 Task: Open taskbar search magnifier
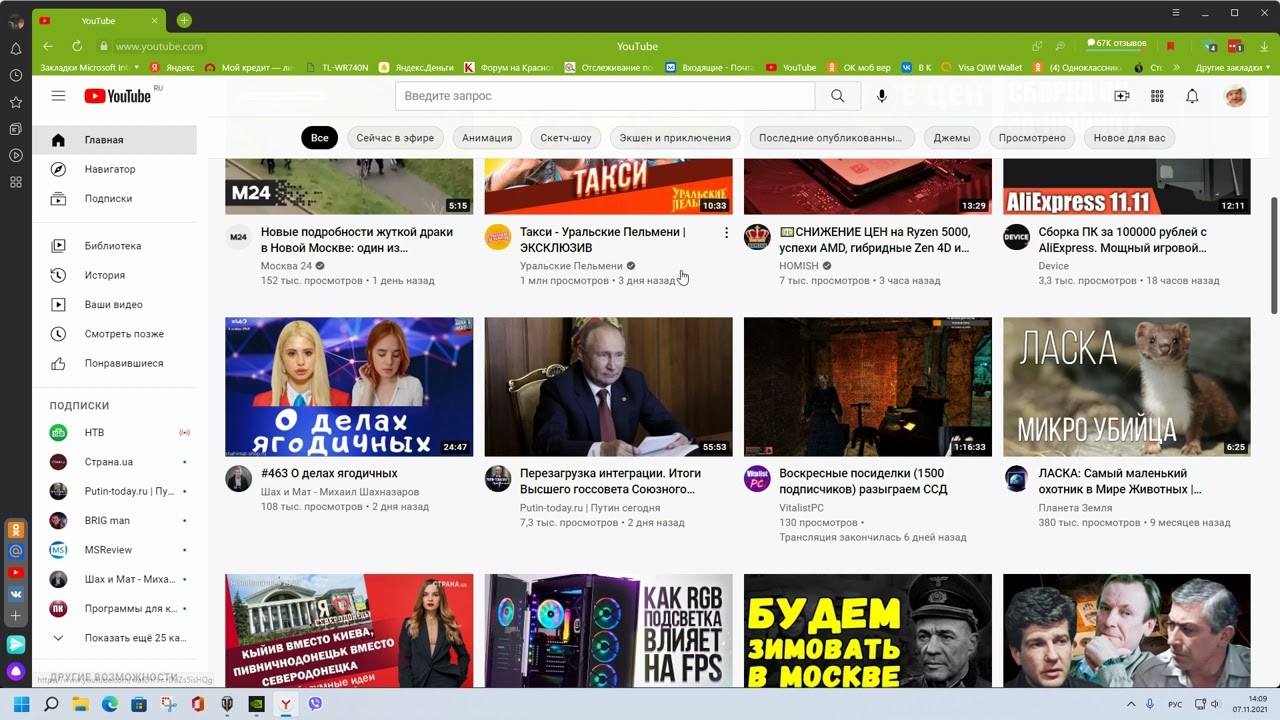(51, 704)
